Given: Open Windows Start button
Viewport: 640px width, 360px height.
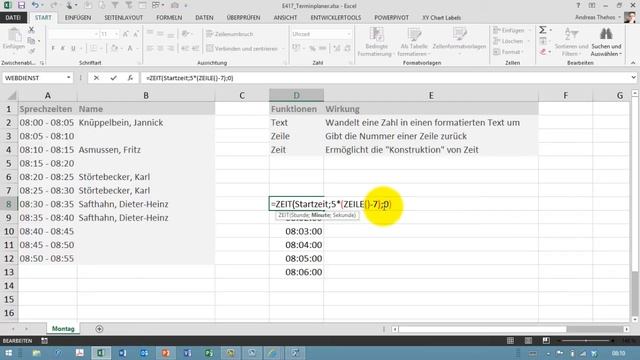Looking at the screenshot, I should click(x=9, y=353).
